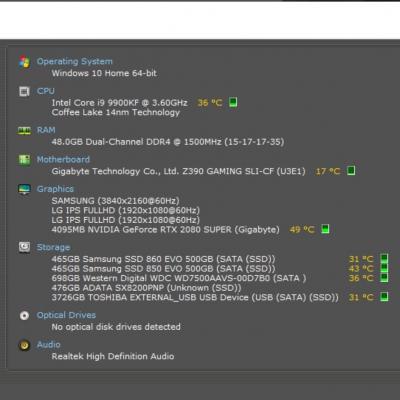Select the Gigabyte Z390 GAMING SLI-CF line
The height and width of the screenshot is (400, 400).
pyautogui.click(x=178, y=171)
